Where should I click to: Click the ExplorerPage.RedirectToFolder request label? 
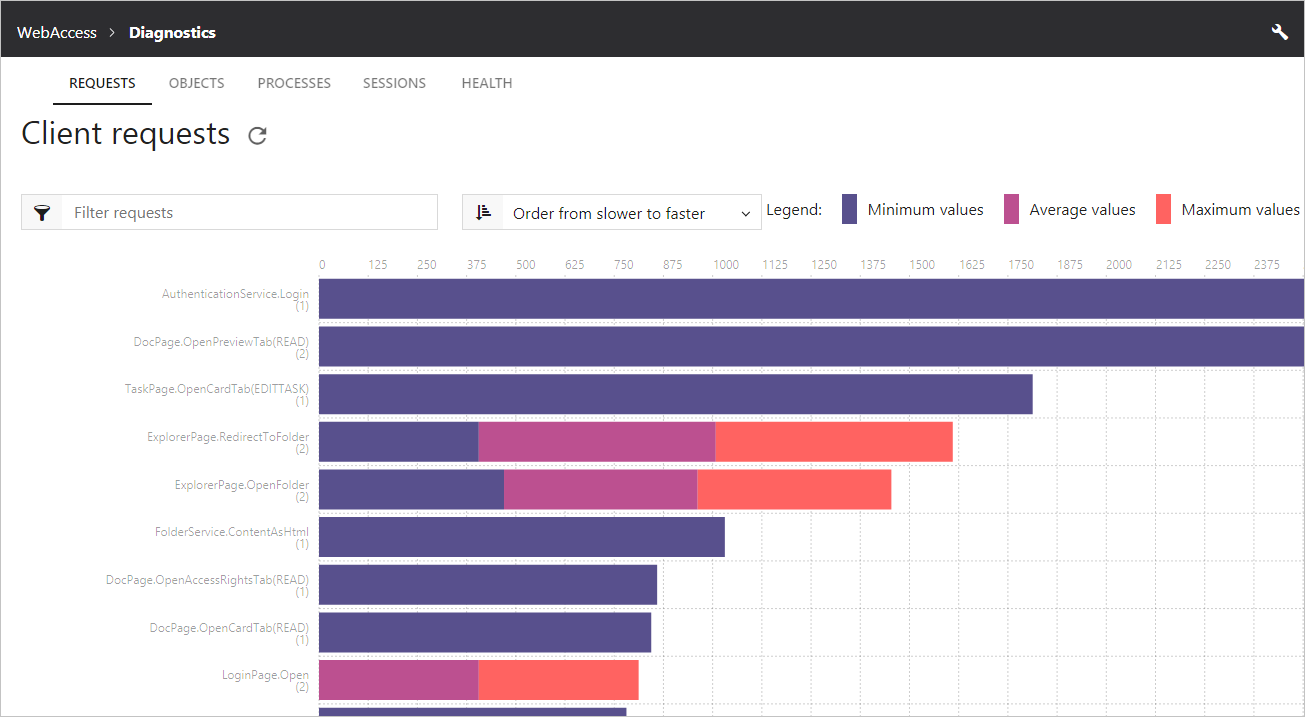pyautogui.click(x=228, y=437)
